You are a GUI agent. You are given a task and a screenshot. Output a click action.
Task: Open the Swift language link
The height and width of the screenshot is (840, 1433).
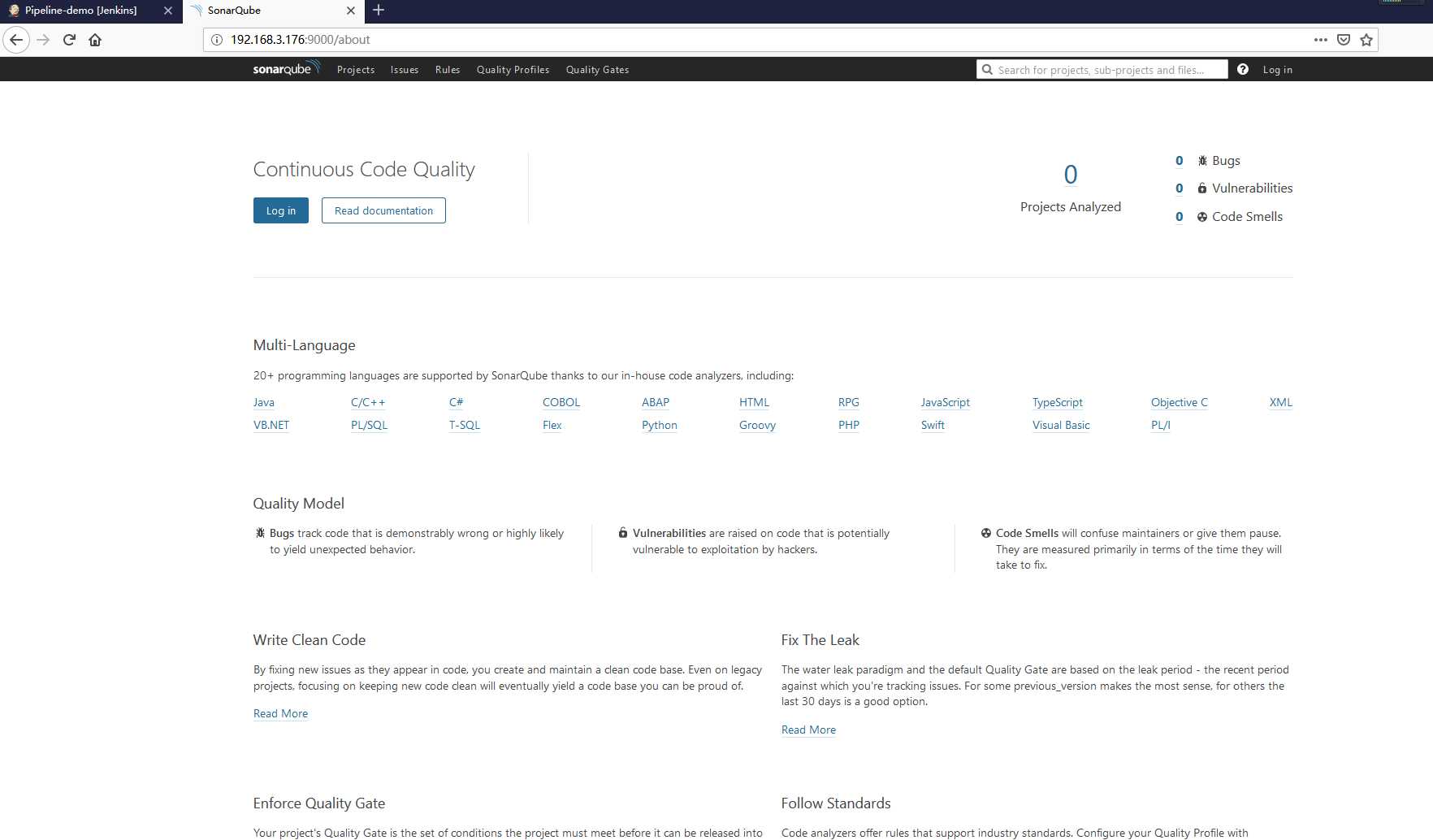click(933, 425)
